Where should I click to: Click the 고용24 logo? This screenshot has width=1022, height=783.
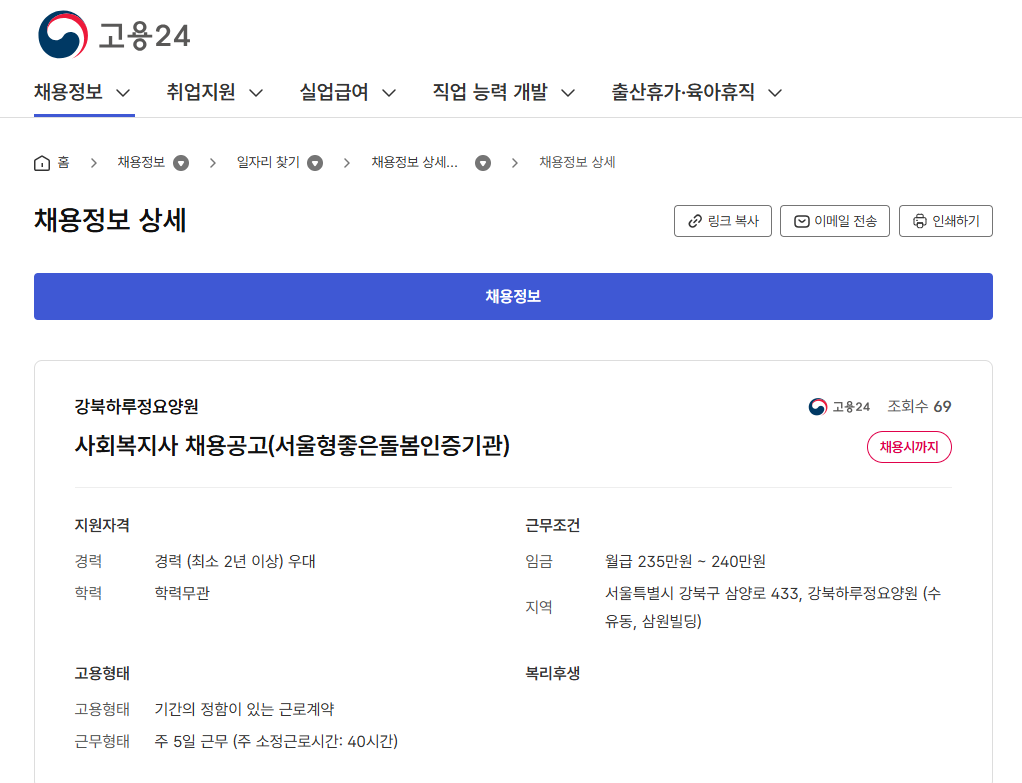pyautogui.click(x=112, y=35)
